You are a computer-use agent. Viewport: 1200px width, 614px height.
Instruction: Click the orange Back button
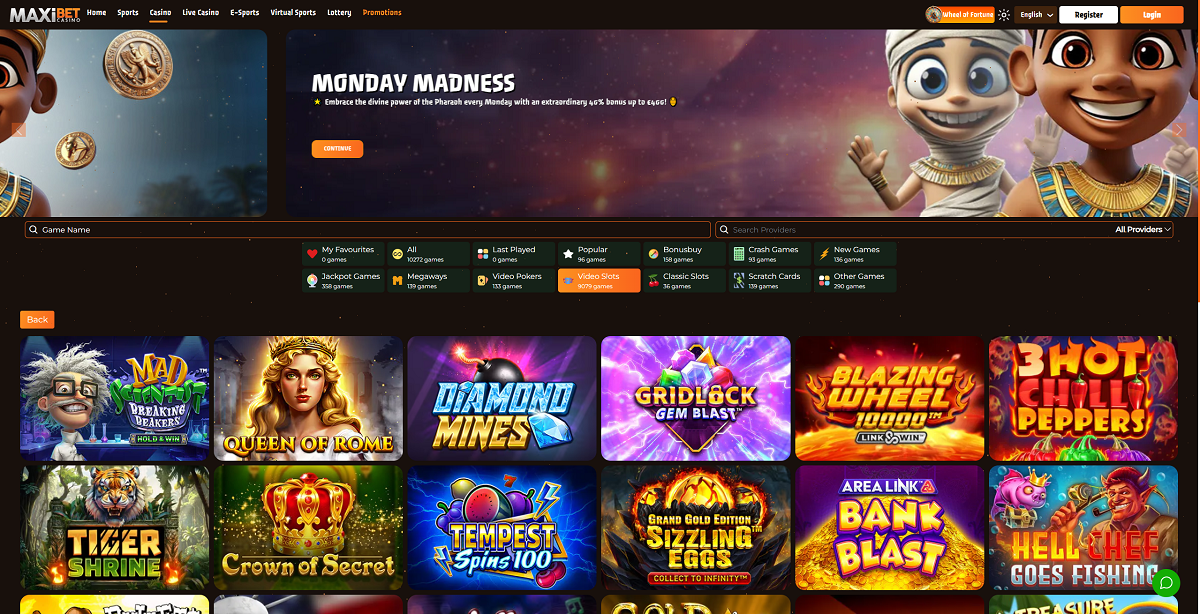(37, 320)
